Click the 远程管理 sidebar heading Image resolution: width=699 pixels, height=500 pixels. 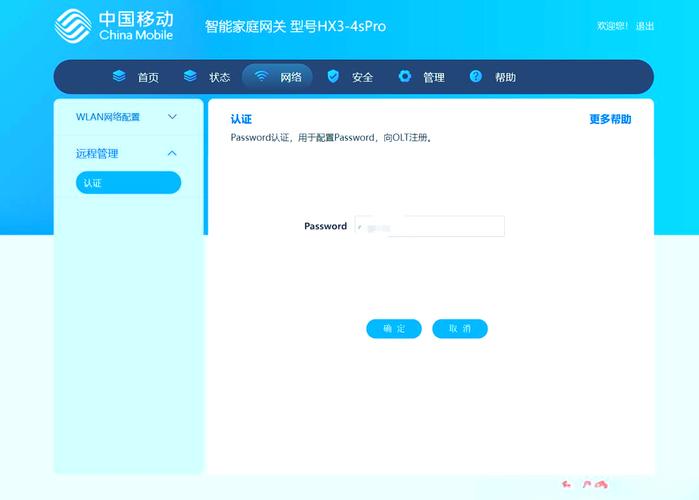click(x=97, y=154)
